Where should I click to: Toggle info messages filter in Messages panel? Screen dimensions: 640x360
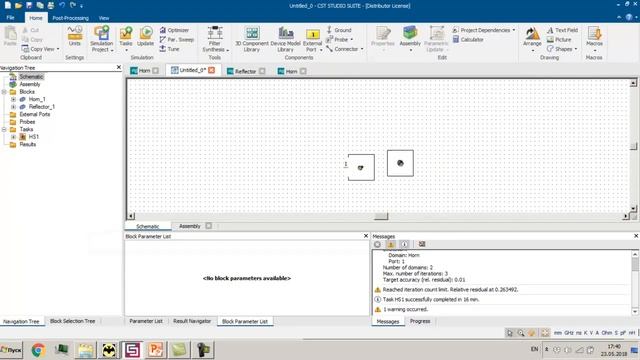[x=404, y=244]
